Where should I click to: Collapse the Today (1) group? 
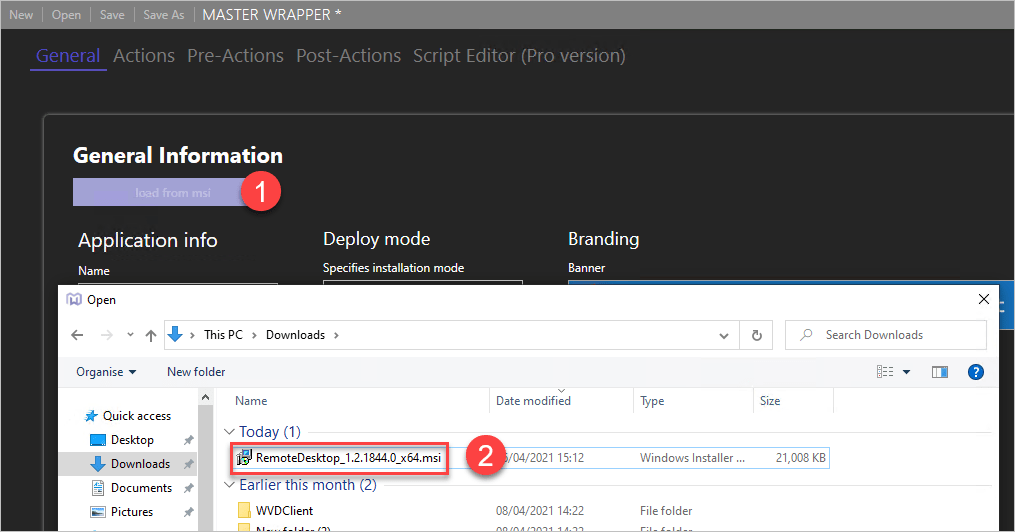[x=230, y=432]
